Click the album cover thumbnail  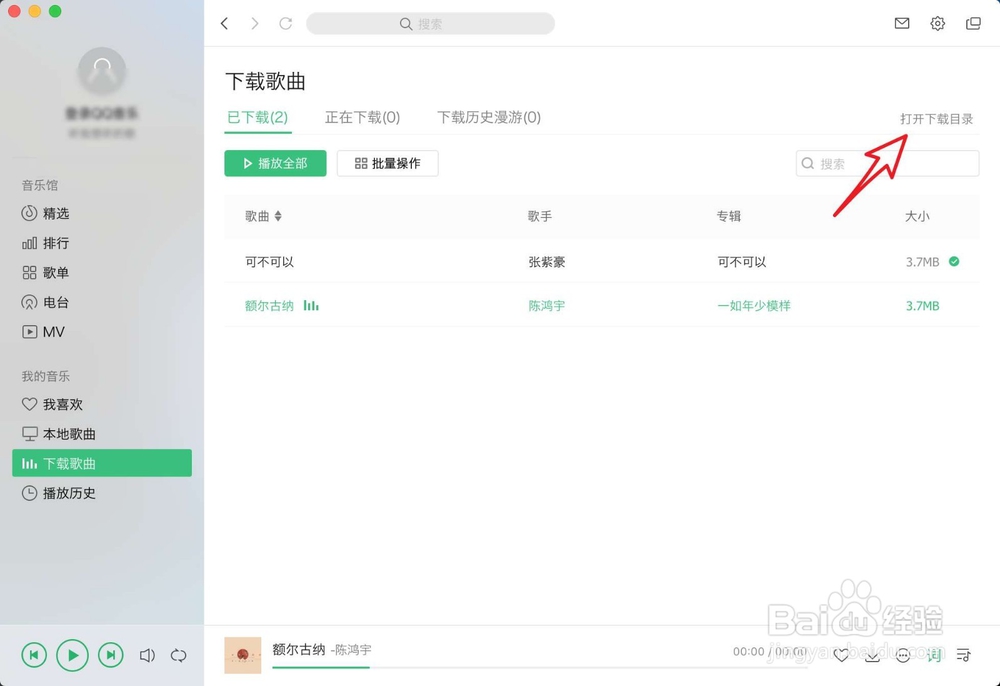(x=243, y=655)
